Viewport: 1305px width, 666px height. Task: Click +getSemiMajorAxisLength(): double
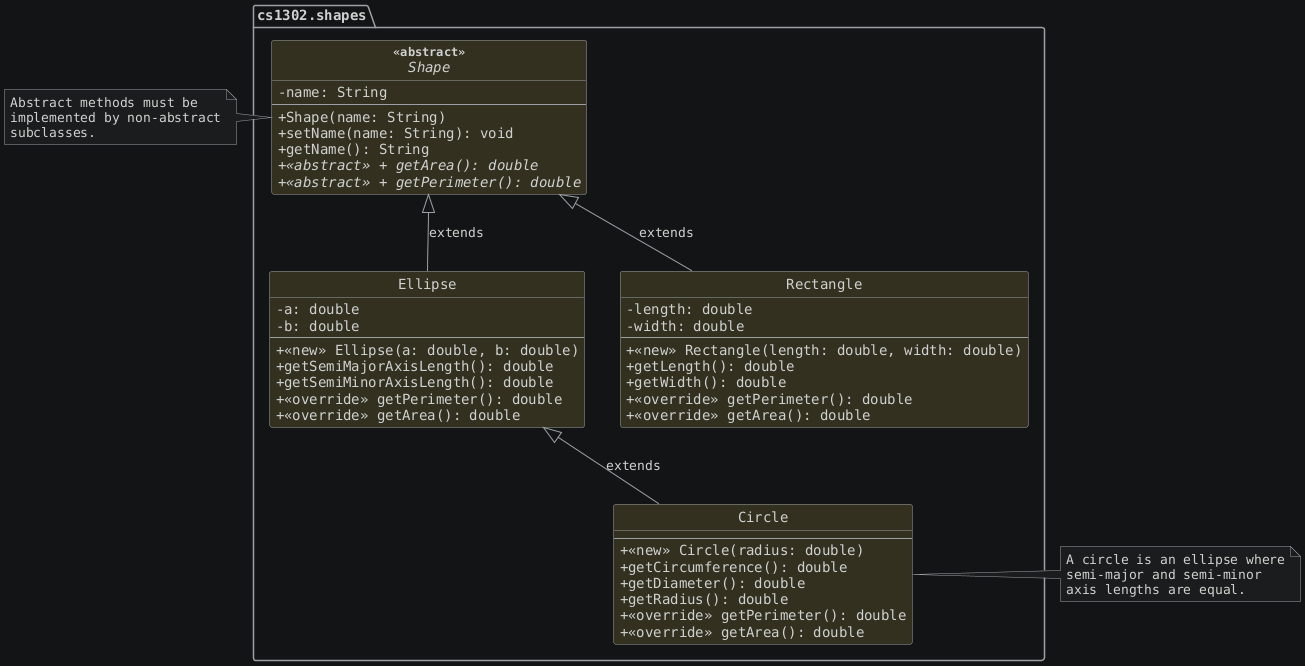tap(414, 366)
